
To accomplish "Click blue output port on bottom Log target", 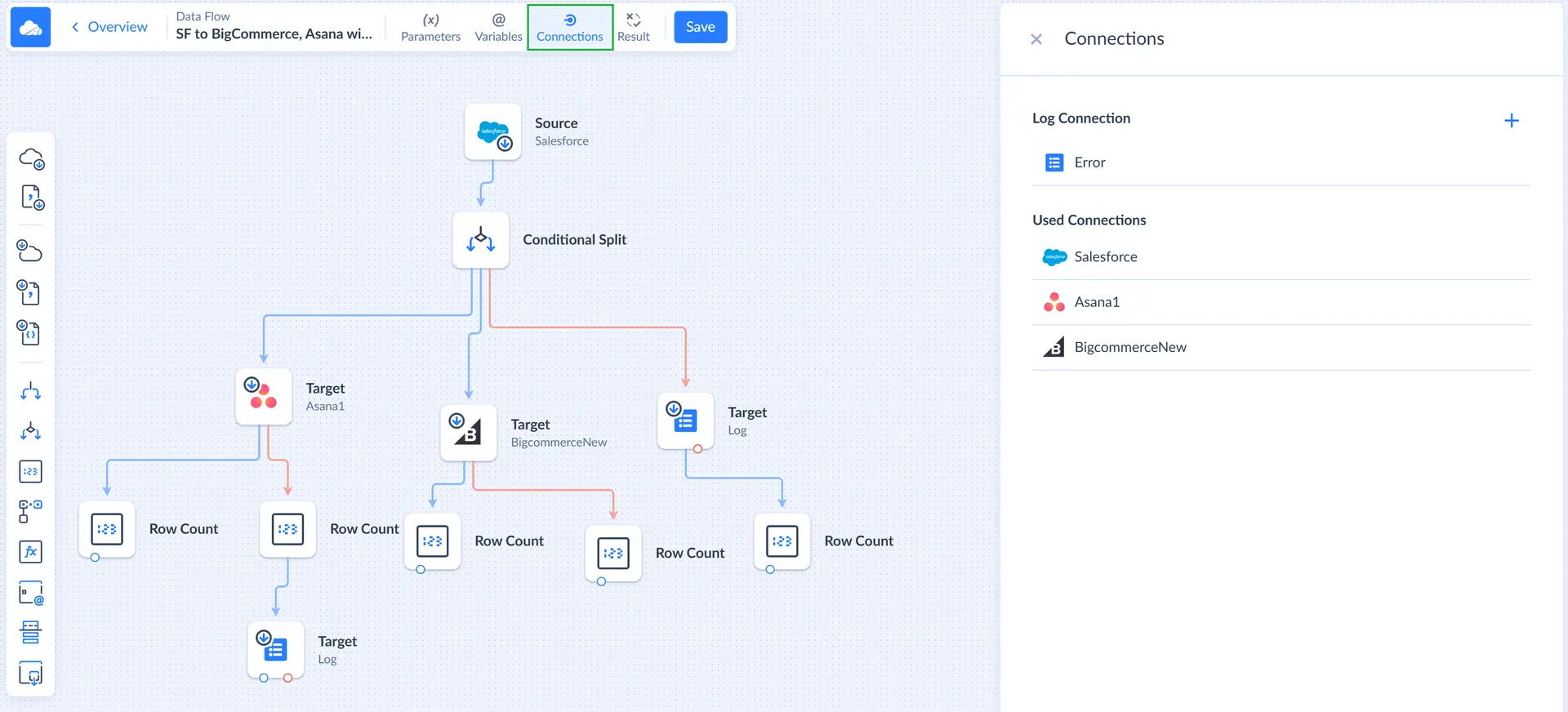I will [x=264, y=678].
